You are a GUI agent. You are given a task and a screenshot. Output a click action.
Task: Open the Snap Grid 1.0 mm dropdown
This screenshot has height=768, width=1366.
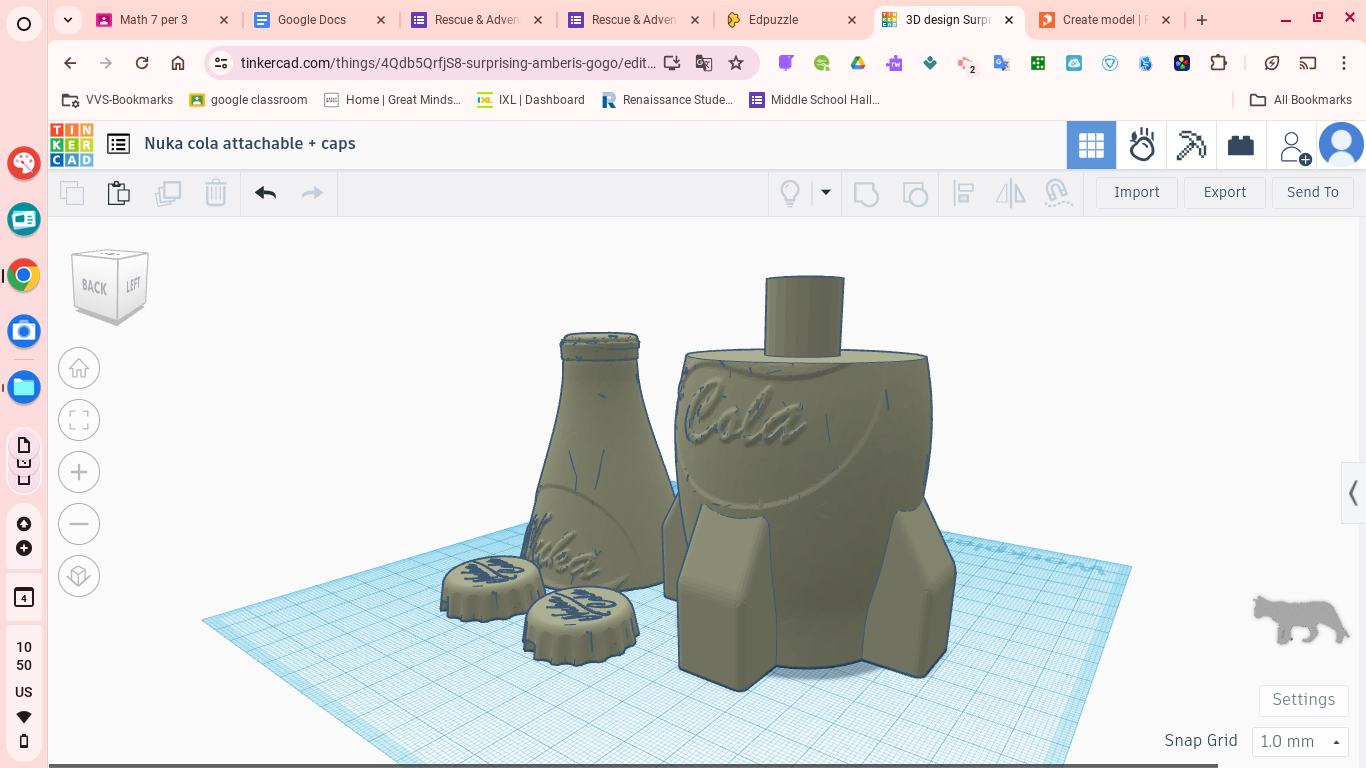1300,741
